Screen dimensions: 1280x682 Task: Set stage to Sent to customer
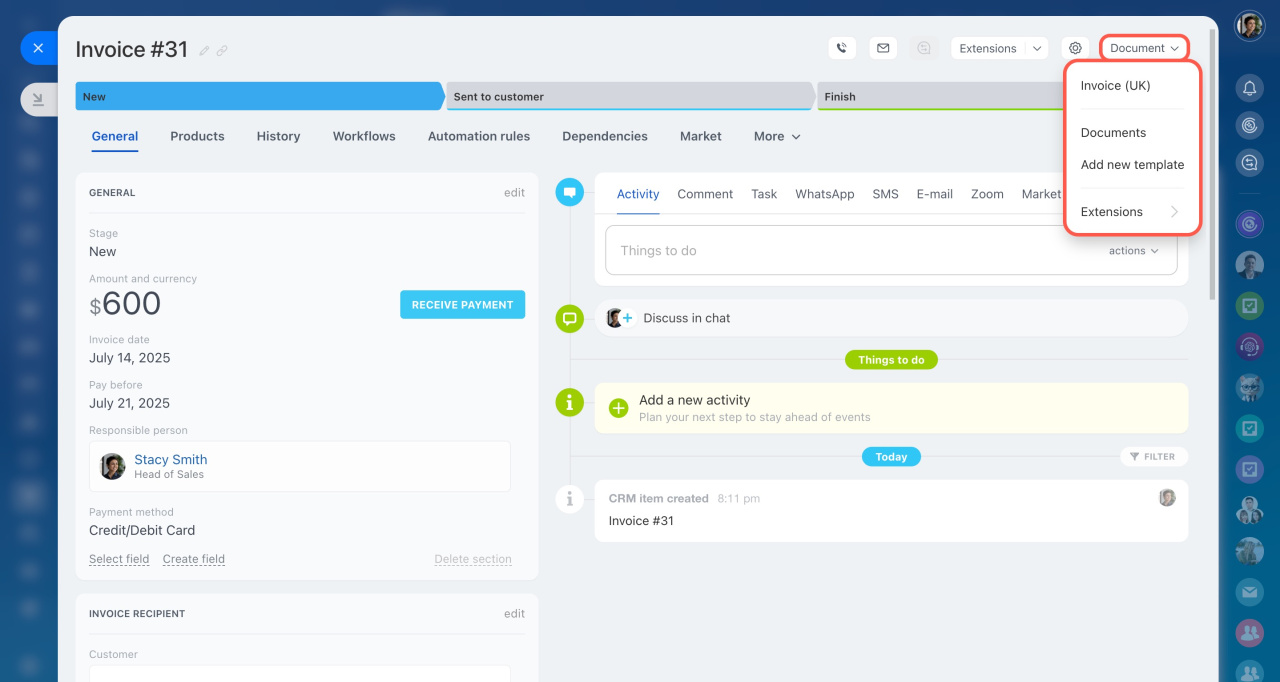(x=628, y=97)
